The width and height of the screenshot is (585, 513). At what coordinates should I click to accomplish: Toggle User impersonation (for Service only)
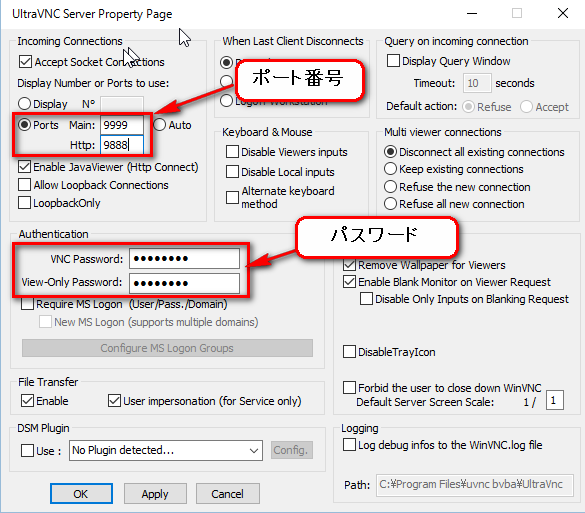(x=114, y=401)
